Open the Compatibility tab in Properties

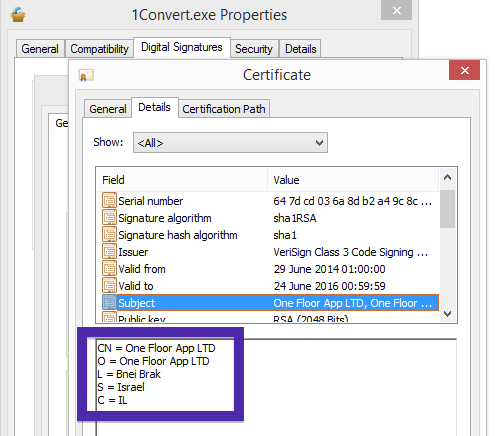coord(99,49)
